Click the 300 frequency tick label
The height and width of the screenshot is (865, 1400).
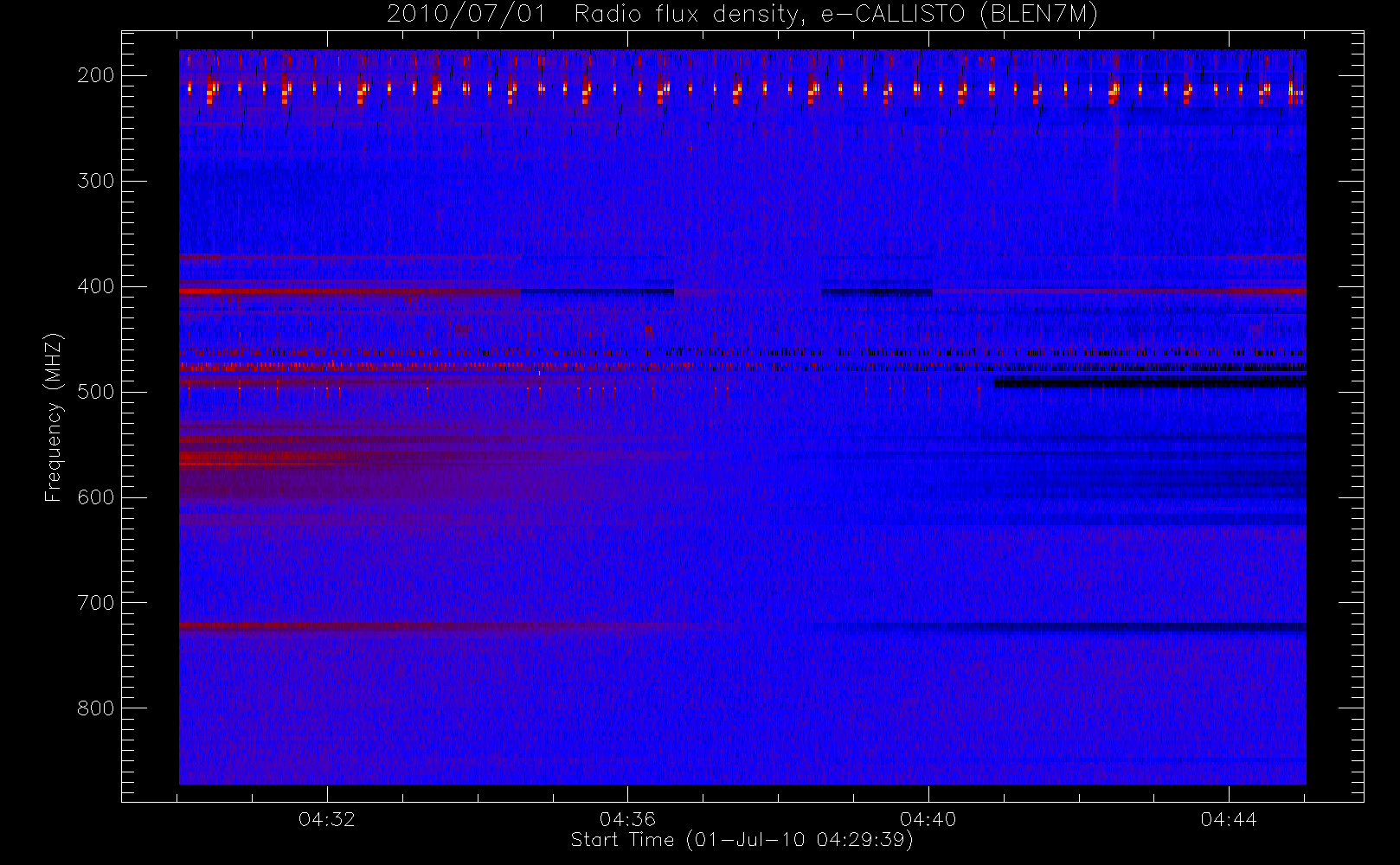pyautogui.click(x=96, y=181)
